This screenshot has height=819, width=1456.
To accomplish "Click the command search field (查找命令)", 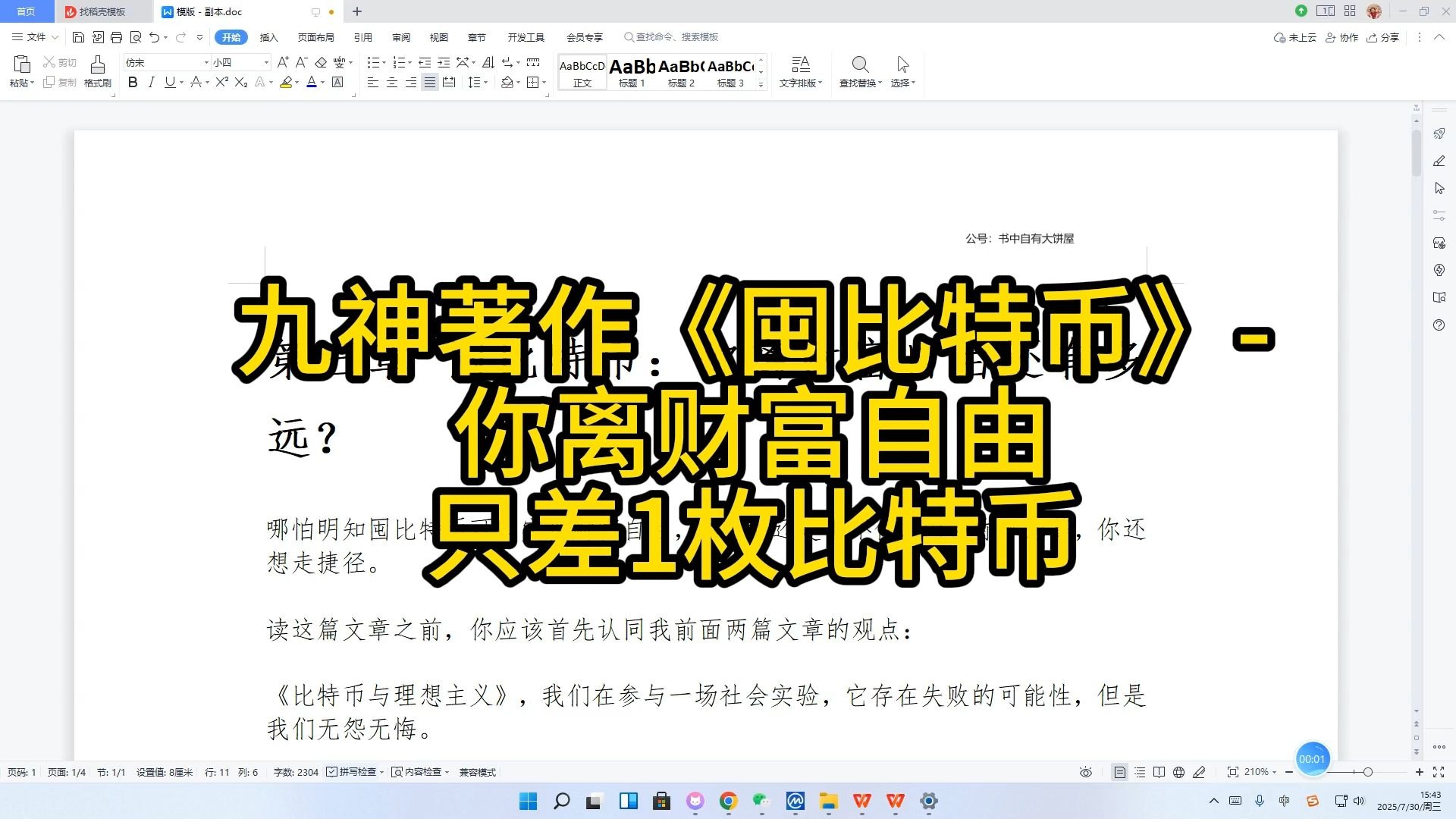I will click(x=671, y=37).
